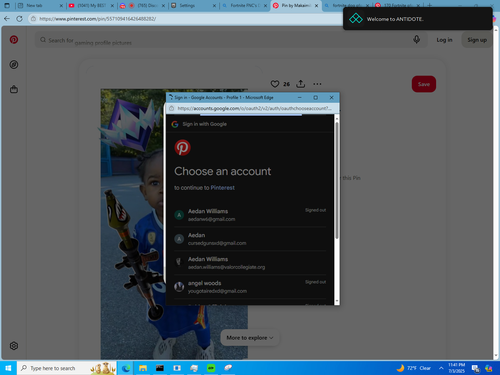Viewport: 500px width, 375px height.
Task: Switch to the New tab browser tab
Action: click(x=40, y=6)
